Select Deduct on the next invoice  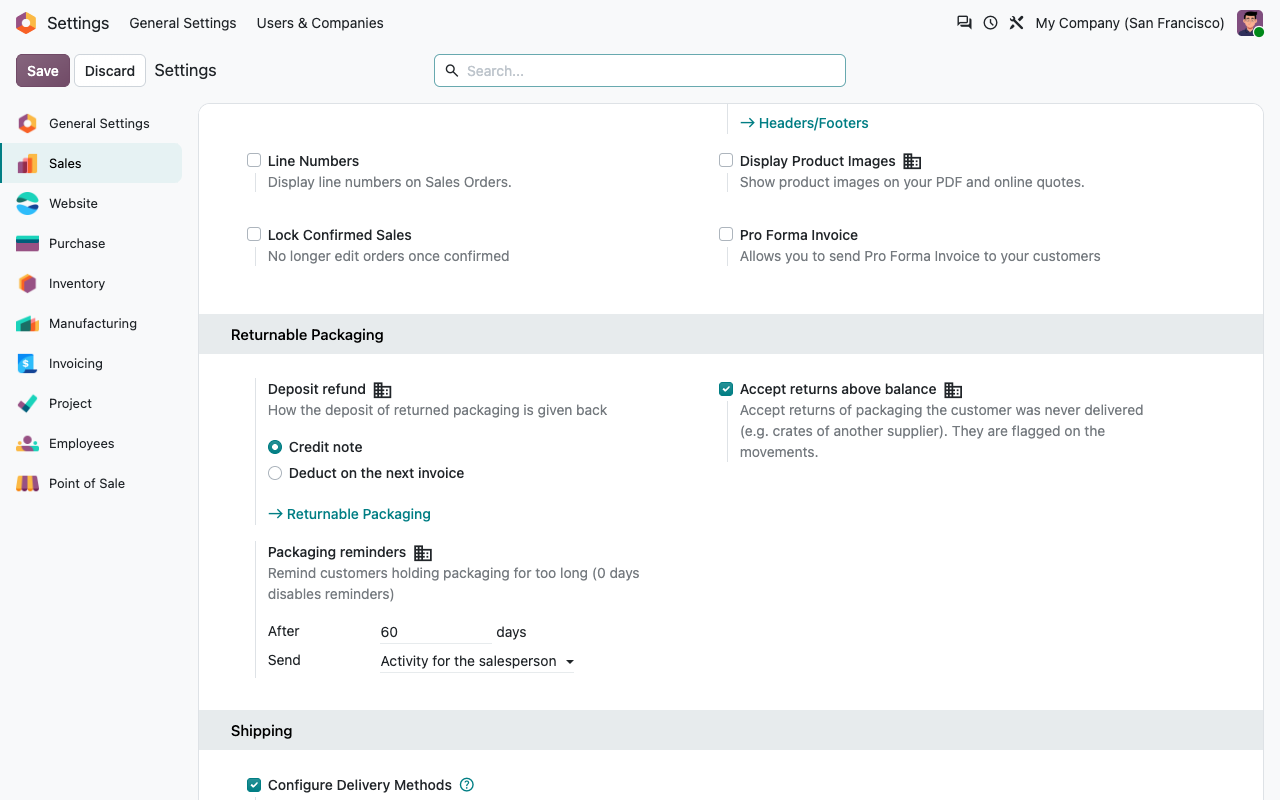(x=275, y=473)
